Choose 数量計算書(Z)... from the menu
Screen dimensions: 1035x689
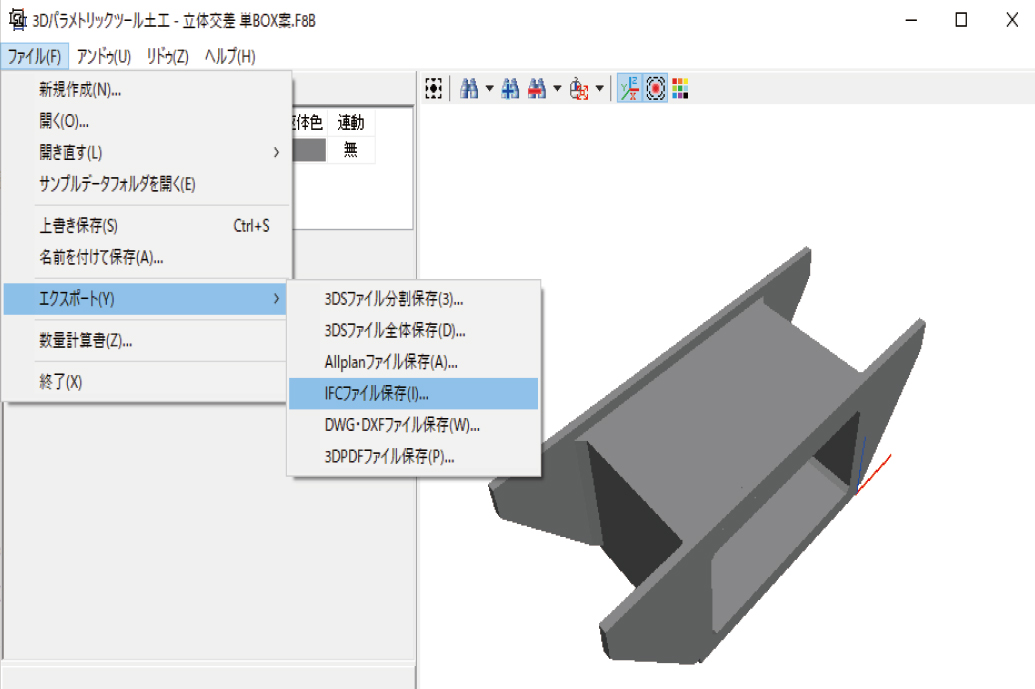pyautogui.click(x=147, y=341)
